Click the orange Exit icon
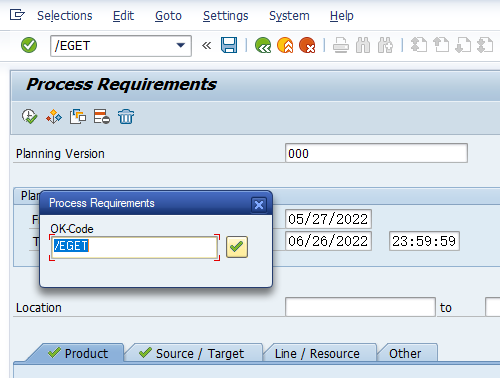 pos(285,45)
